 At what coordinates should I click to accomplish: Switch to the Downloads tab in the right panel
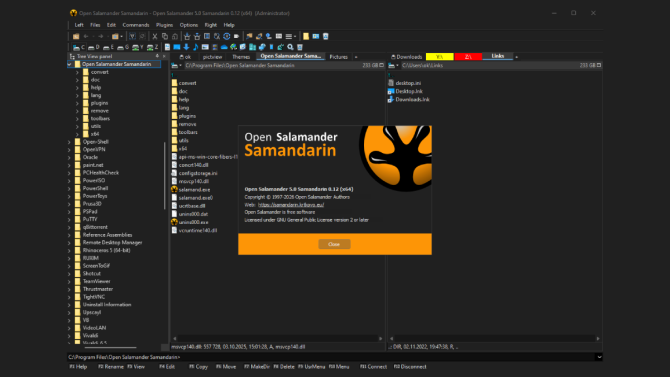point(407,57)
